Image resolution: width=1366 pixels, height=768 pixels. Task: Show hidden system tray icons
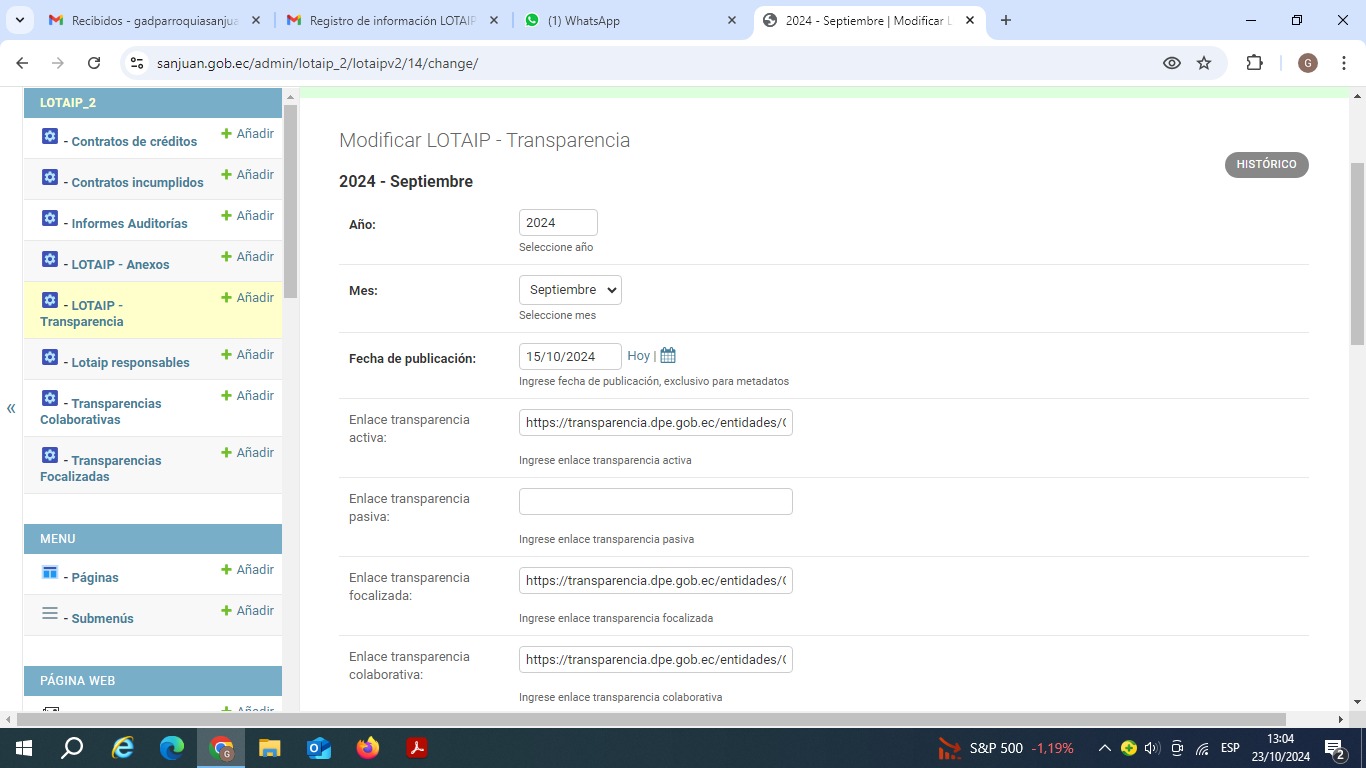(x=1104, y=748)
